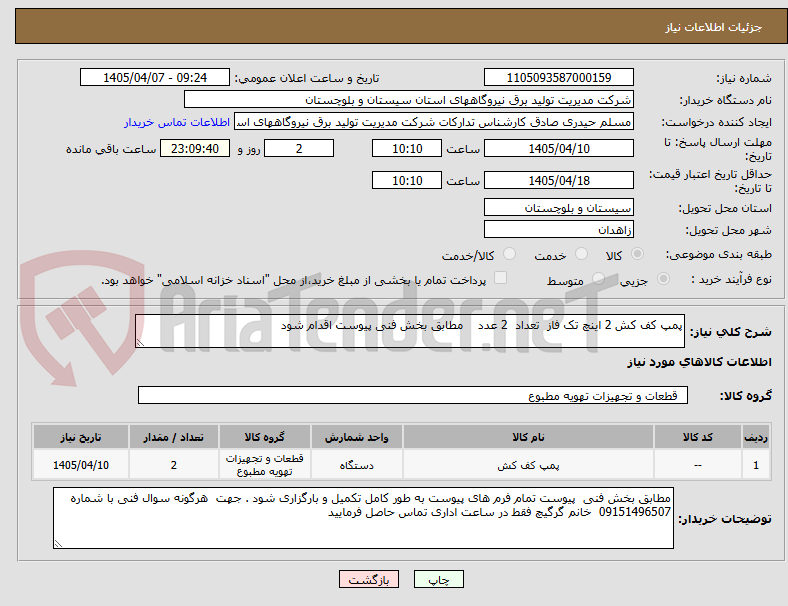Click the remaining days field showing 2
Screen dimensions: 788x606
tap(299, 148)
